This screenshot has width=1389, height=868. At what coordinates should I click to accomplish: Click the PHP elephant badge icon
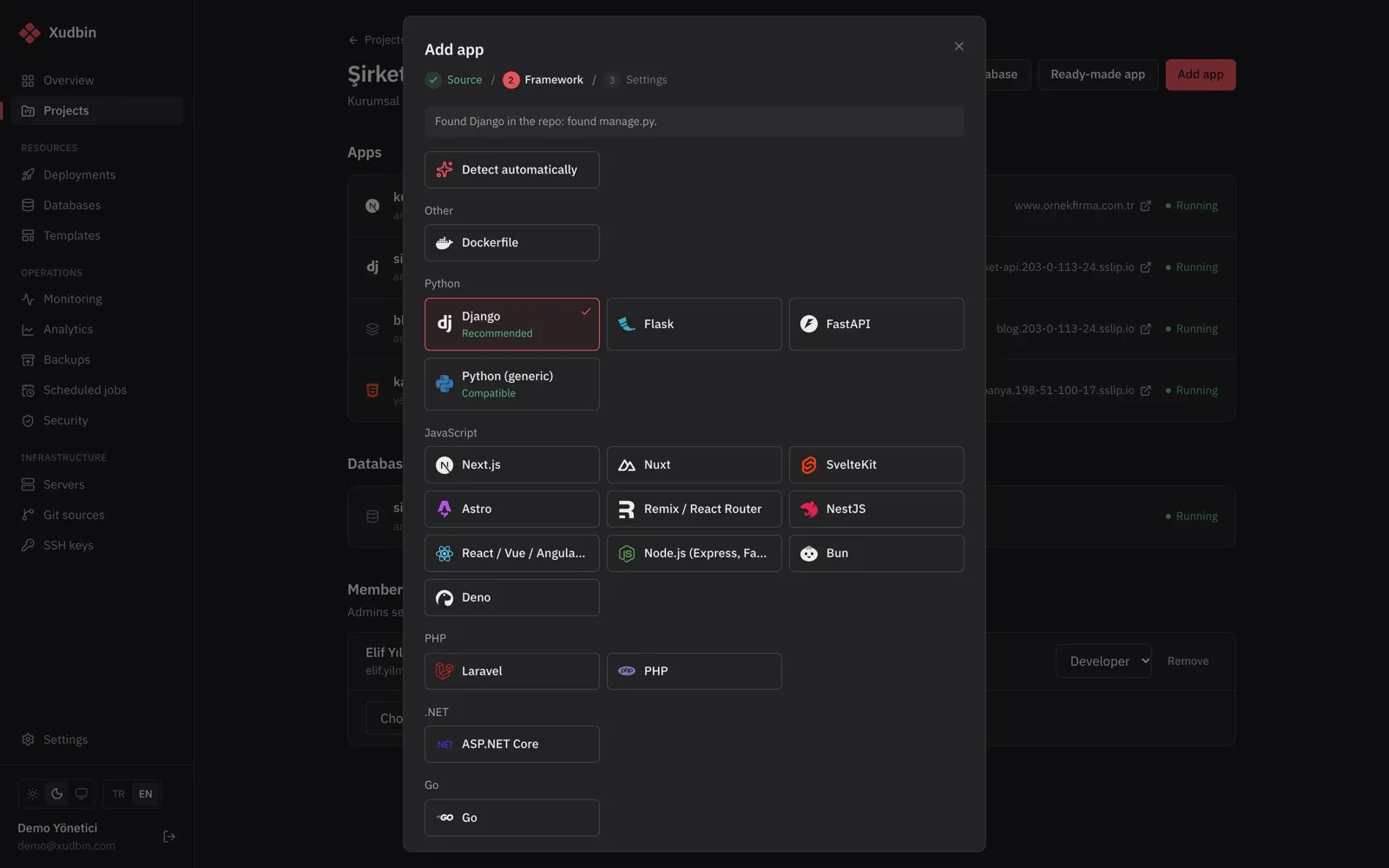[627, 671]
